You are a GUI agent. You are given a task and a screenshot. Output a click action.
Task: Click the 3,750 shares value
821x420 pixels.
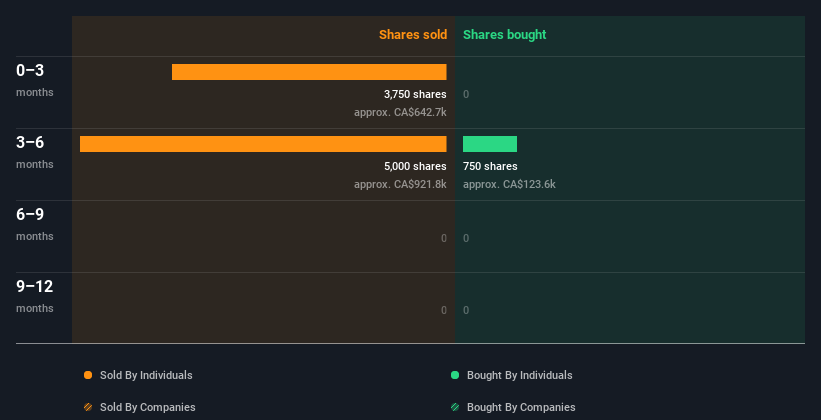pos(415,94)
